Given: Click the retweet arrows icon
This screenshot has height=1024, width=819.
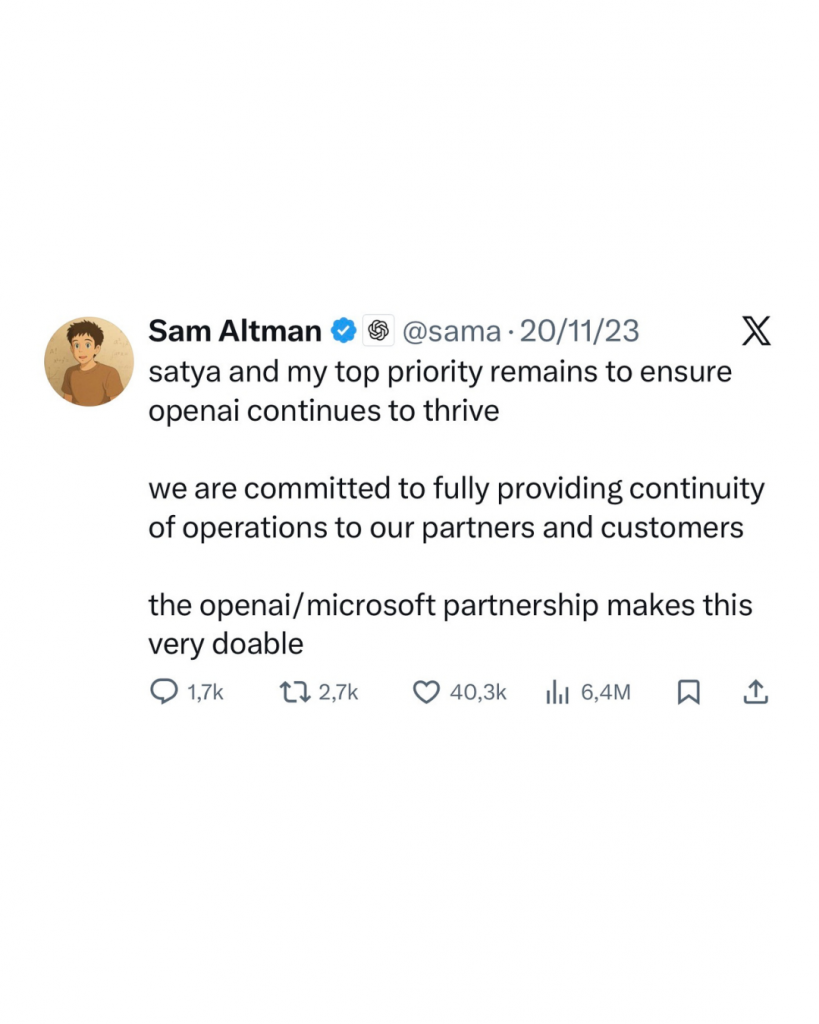Looking at the screenshot, I should pos(294,692).
